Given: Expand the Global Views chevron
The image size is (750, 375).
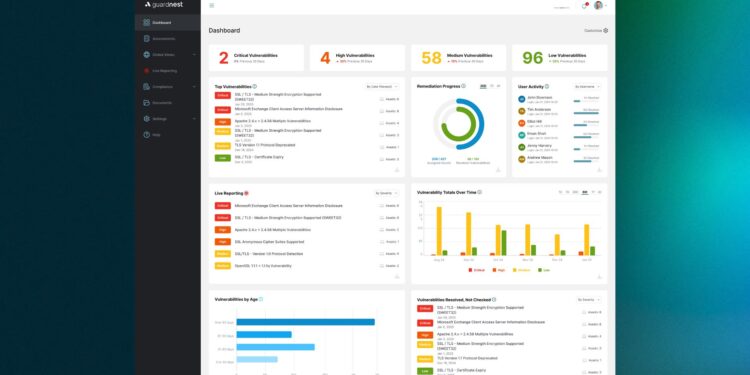Looking at the screenshot, I should click(194, 55).
